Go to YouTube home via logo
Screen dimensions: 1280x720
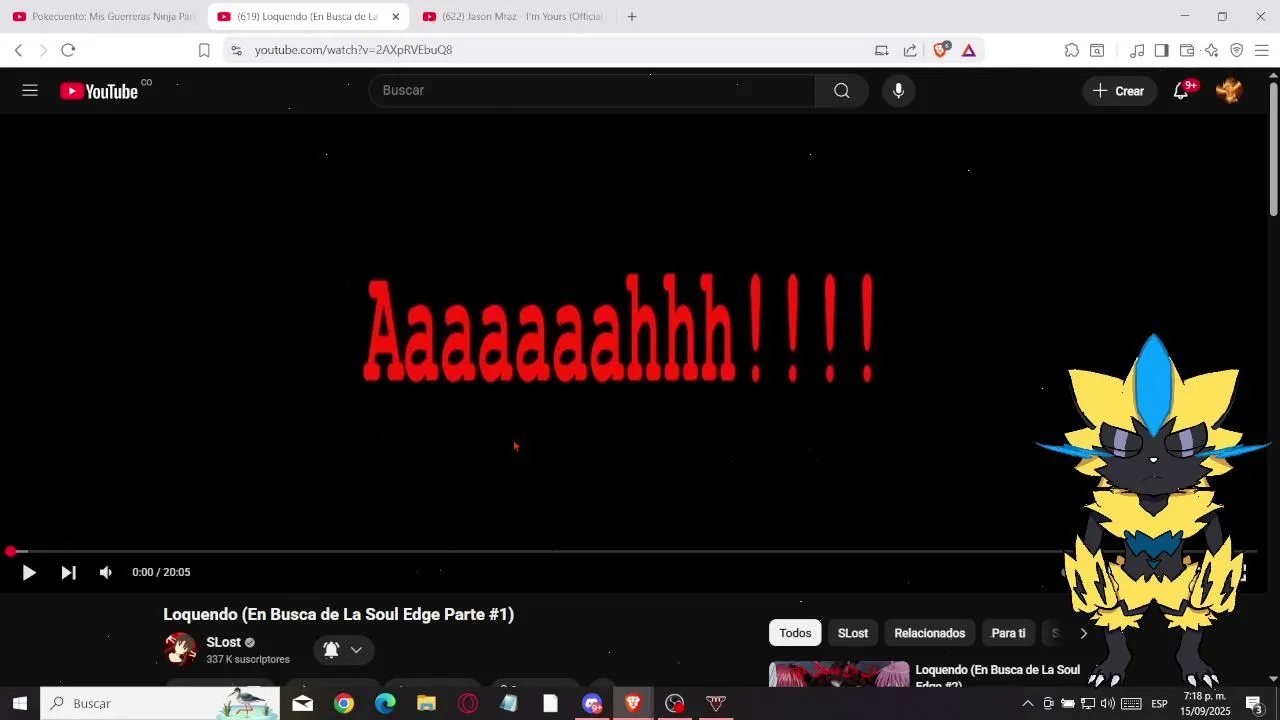click(98, 91)
